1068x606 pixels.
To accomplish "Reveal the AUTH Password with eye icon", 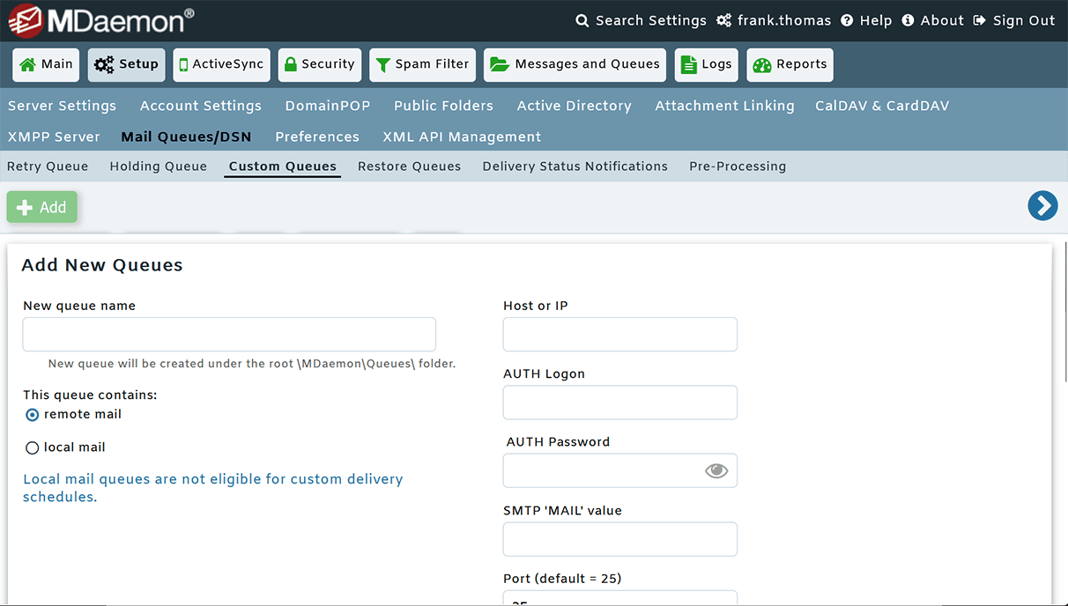I will click(716, 470).
